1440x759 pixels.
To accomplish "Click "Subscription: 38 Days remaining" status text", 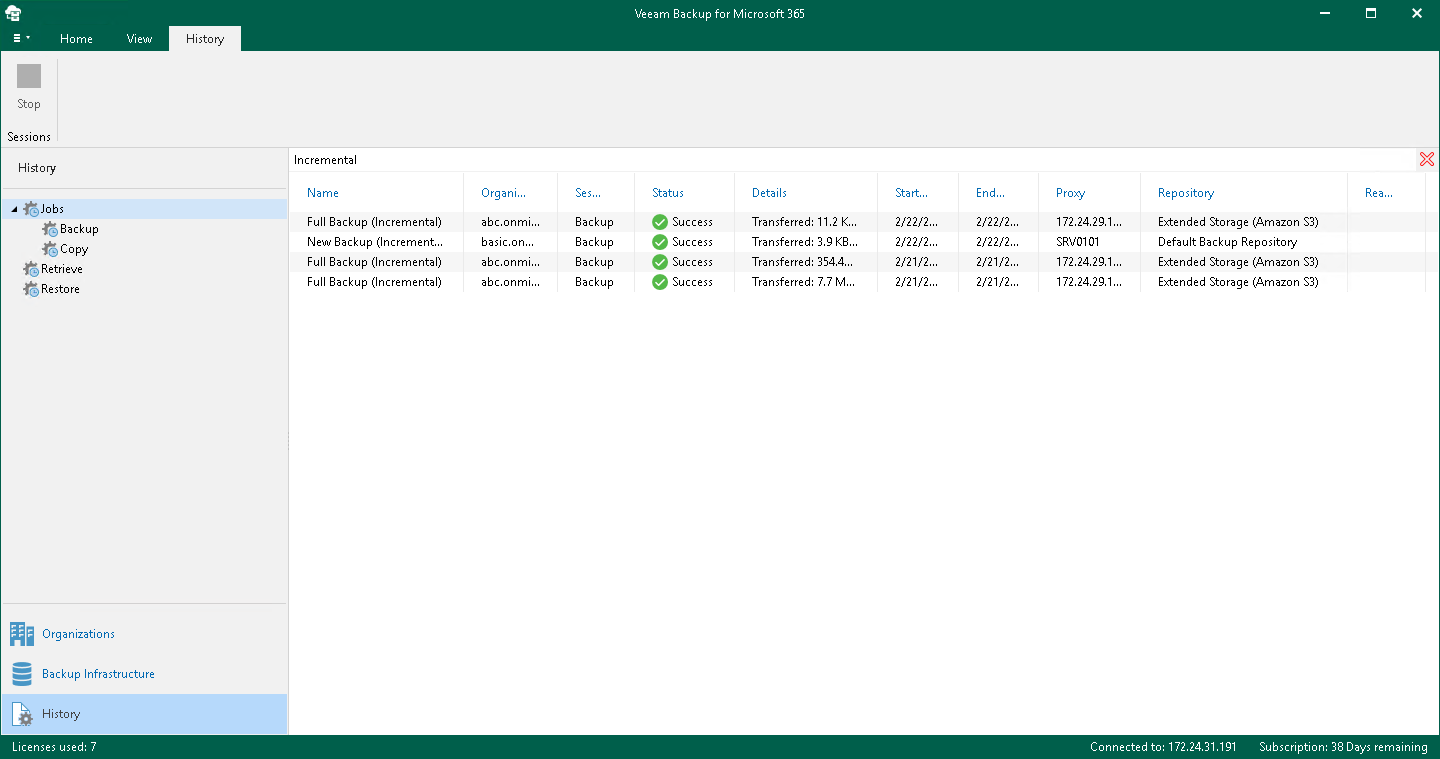I will (1343, 747).
